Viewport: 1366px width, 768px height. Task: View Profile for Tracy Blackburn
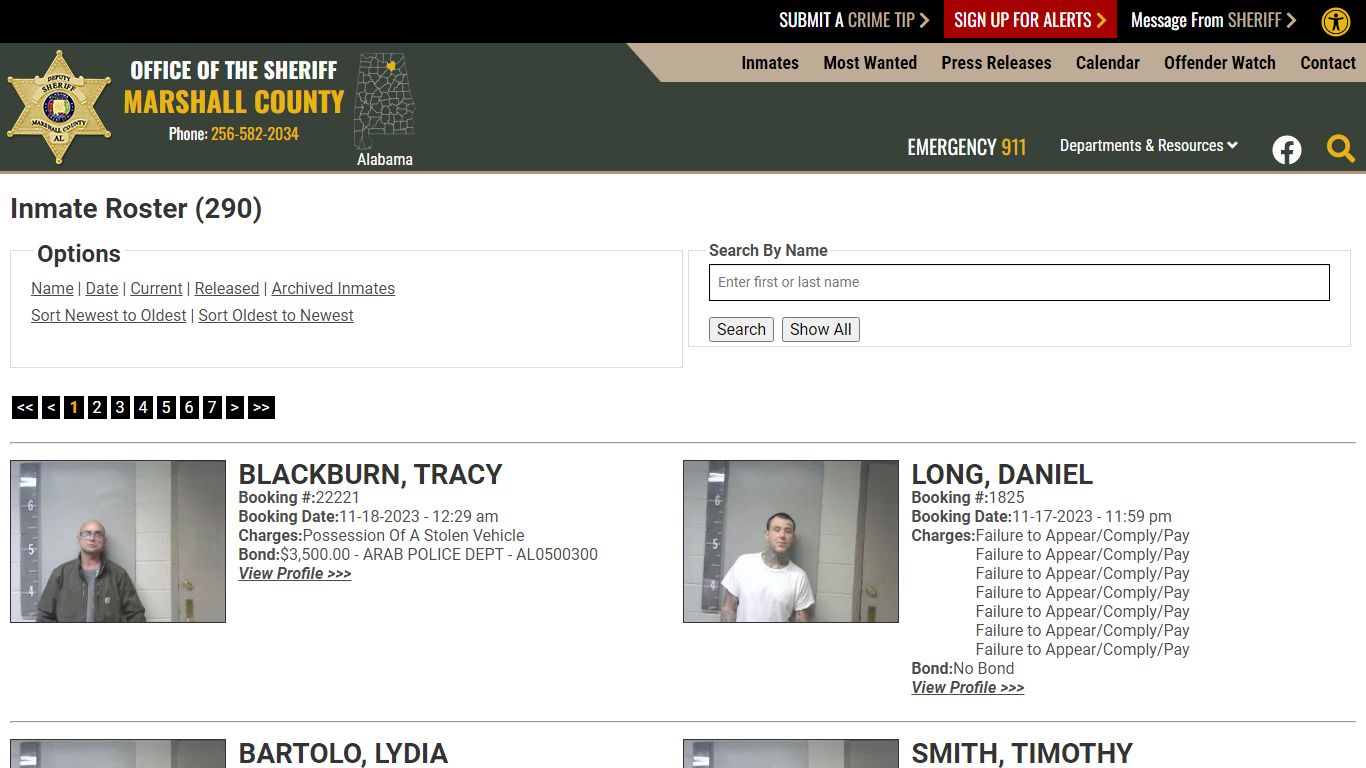pyautogui.click(x=295, y=573)
